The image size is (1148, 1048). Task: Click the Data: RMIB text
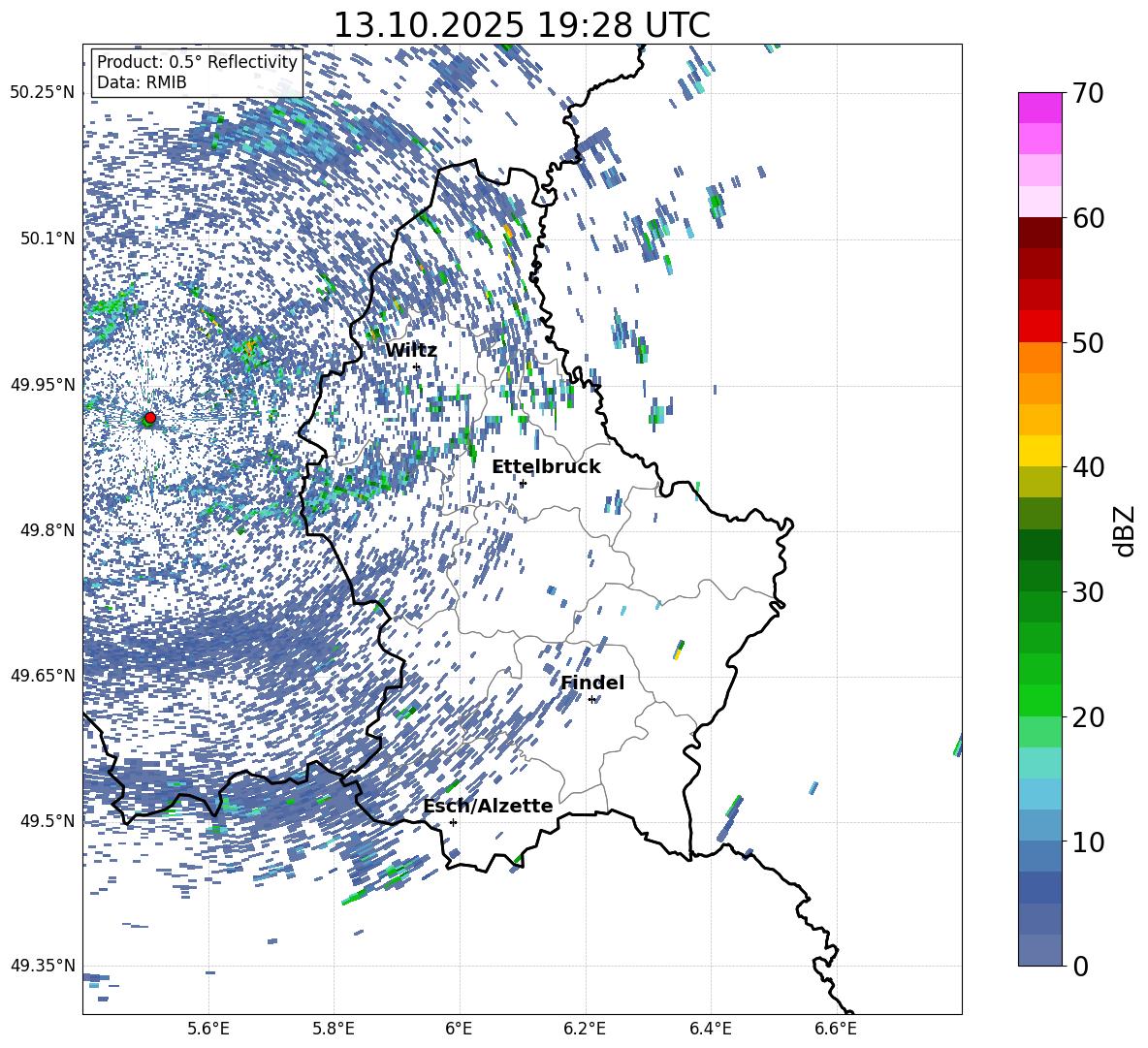coord(142,82)
